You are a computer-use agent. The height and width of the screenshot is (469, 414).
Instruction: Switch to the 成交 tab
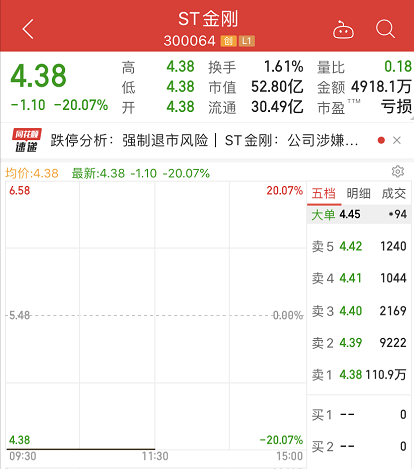394,194
